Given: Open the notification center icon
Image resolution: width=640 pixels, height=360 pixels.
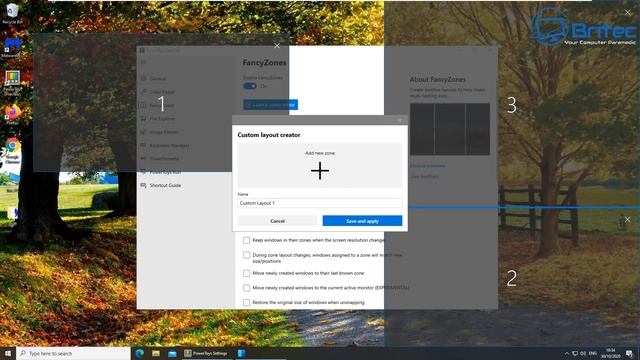Looking at the screenshot, I should (630, 353).
